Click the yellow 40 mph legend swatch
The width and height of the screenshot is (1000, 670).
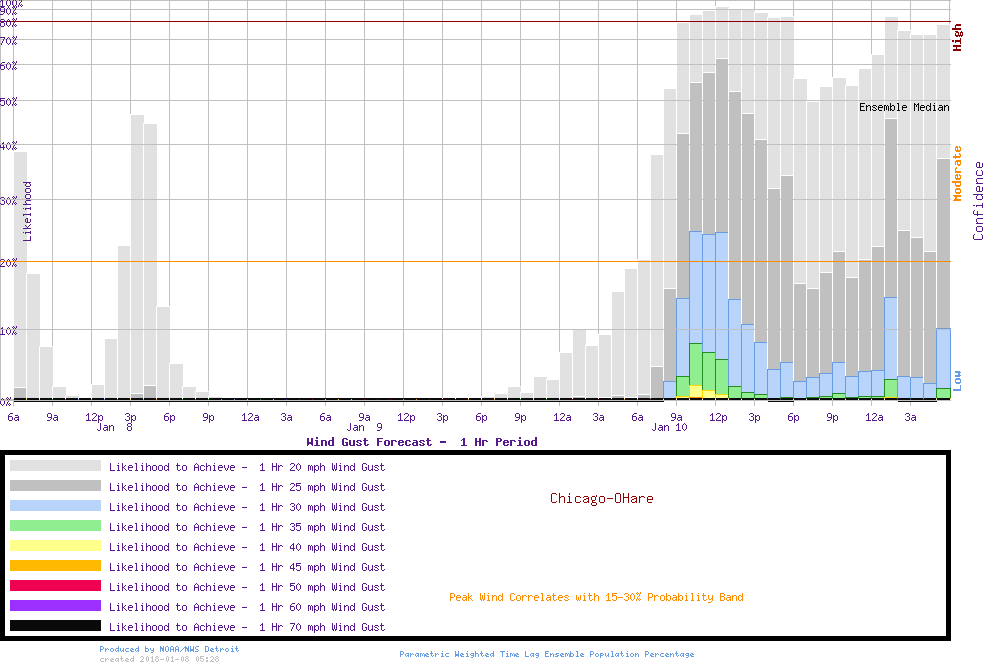pos(55,546)
